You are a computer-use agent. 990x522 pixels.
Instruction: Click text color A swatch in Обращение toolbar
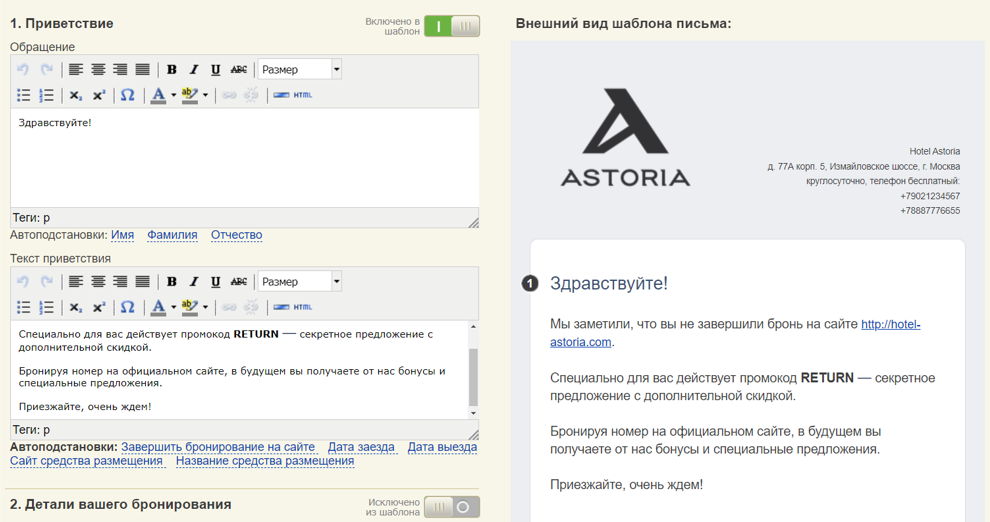pos(158,95)
